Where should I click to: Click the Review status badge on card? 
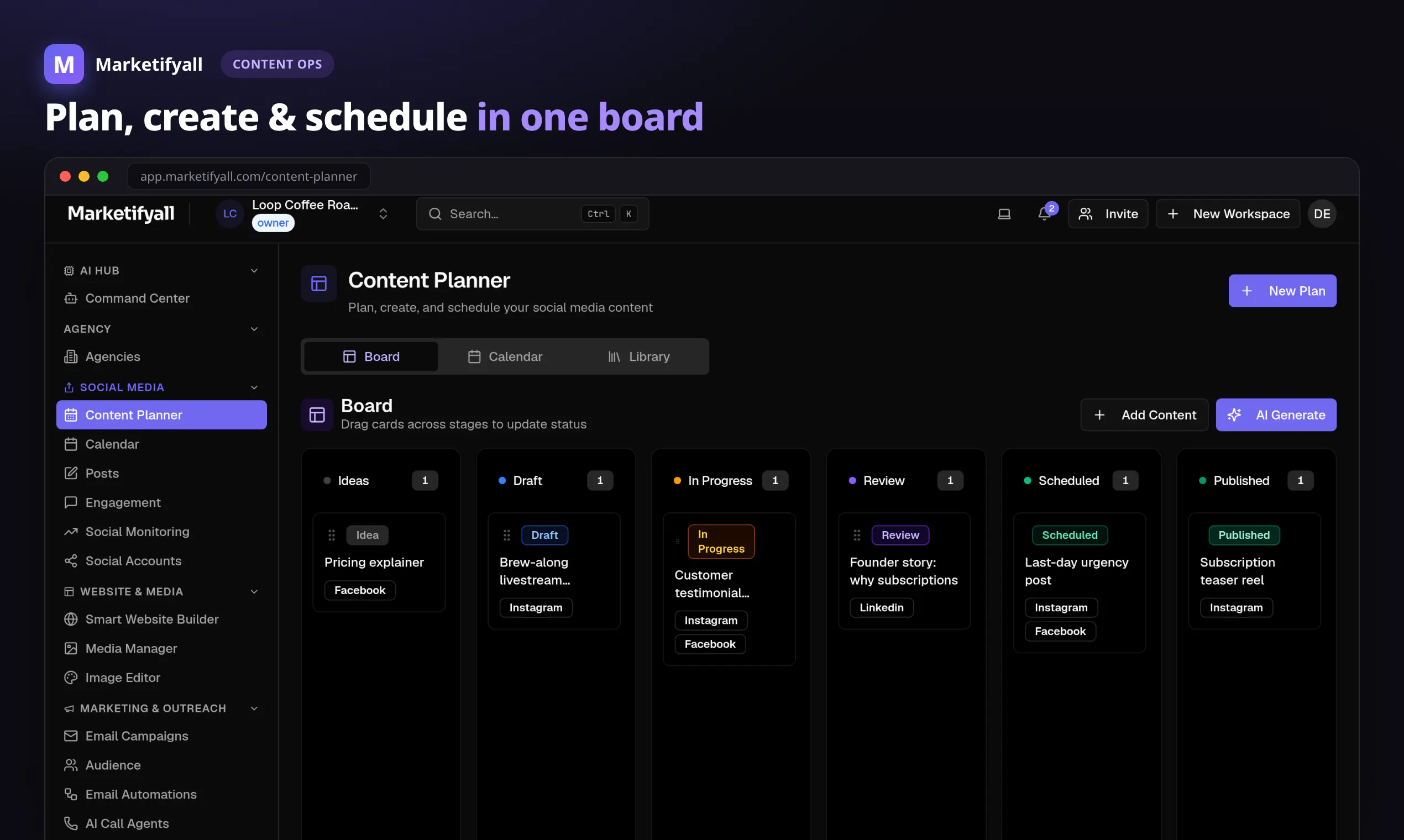[899, 535]
